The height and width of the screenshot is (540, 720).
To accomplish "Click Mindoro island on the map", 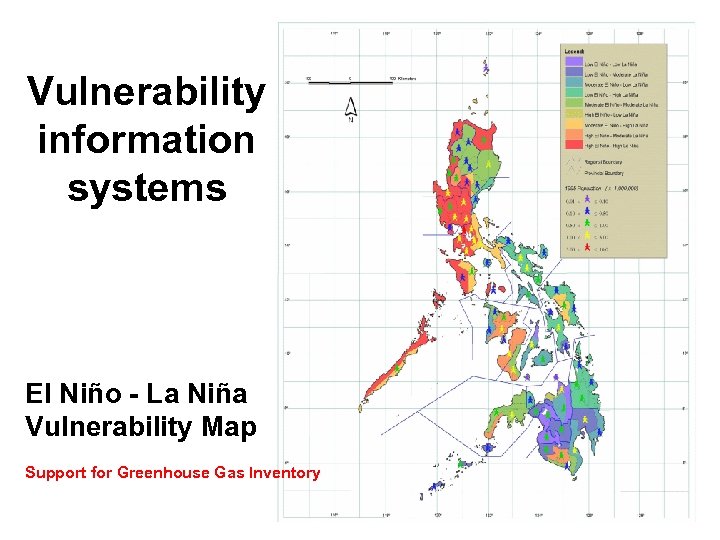I will point(464,276).
